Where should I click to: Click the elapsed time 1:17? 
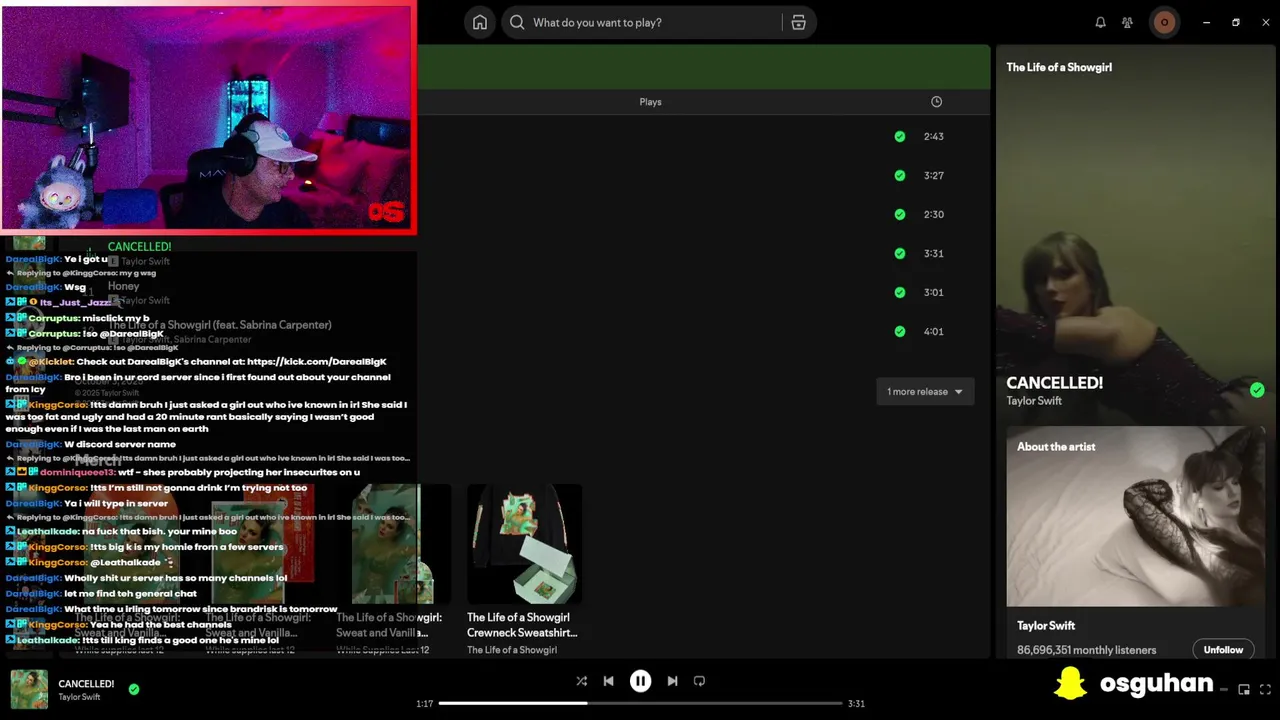(425, 704)
